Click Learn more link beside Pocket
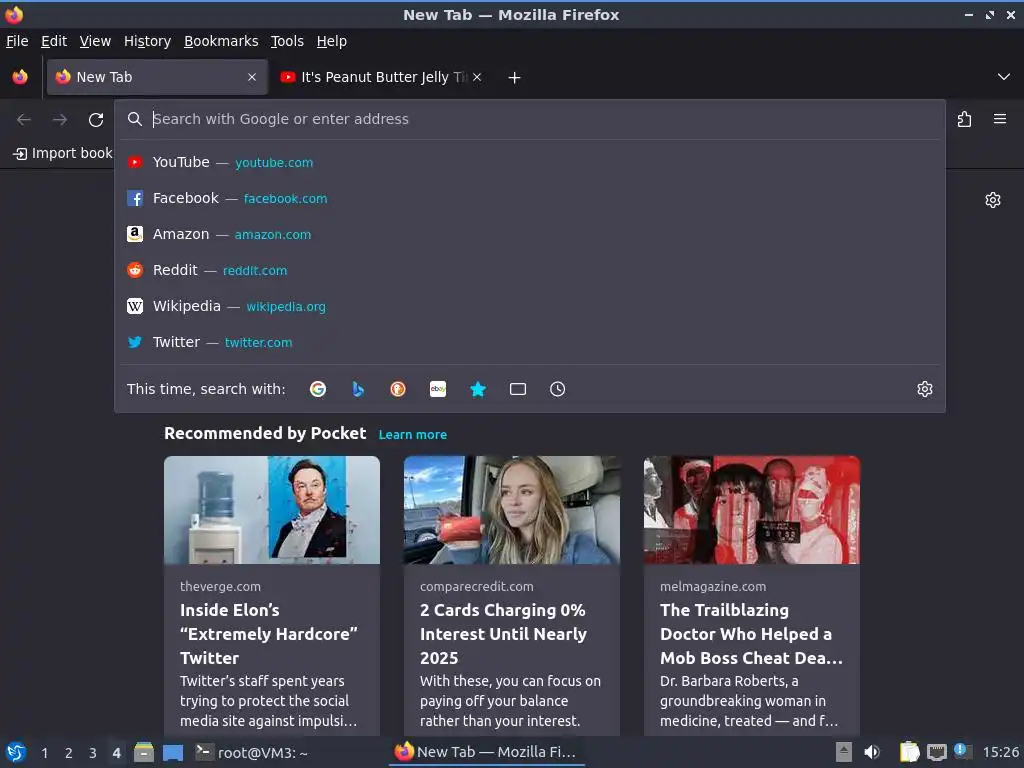Viewport: 1024px width, 768px height. tap(413, 435)
